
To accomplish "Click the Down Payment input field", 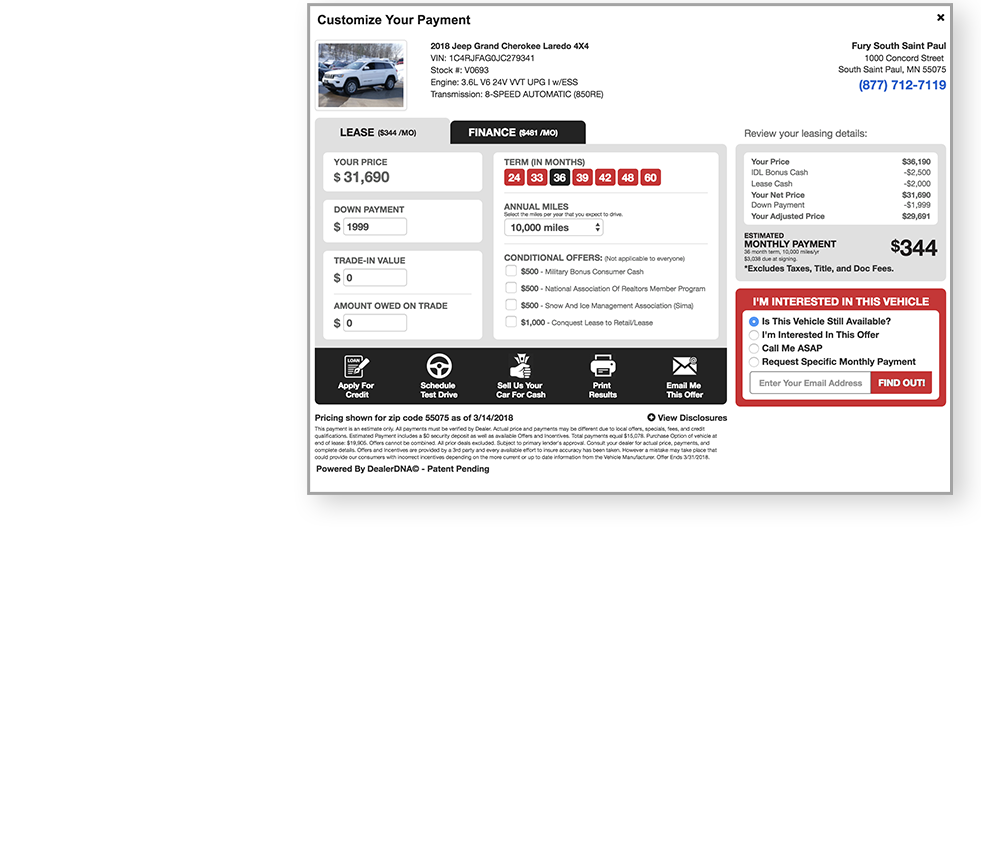I will click(375, 227).
